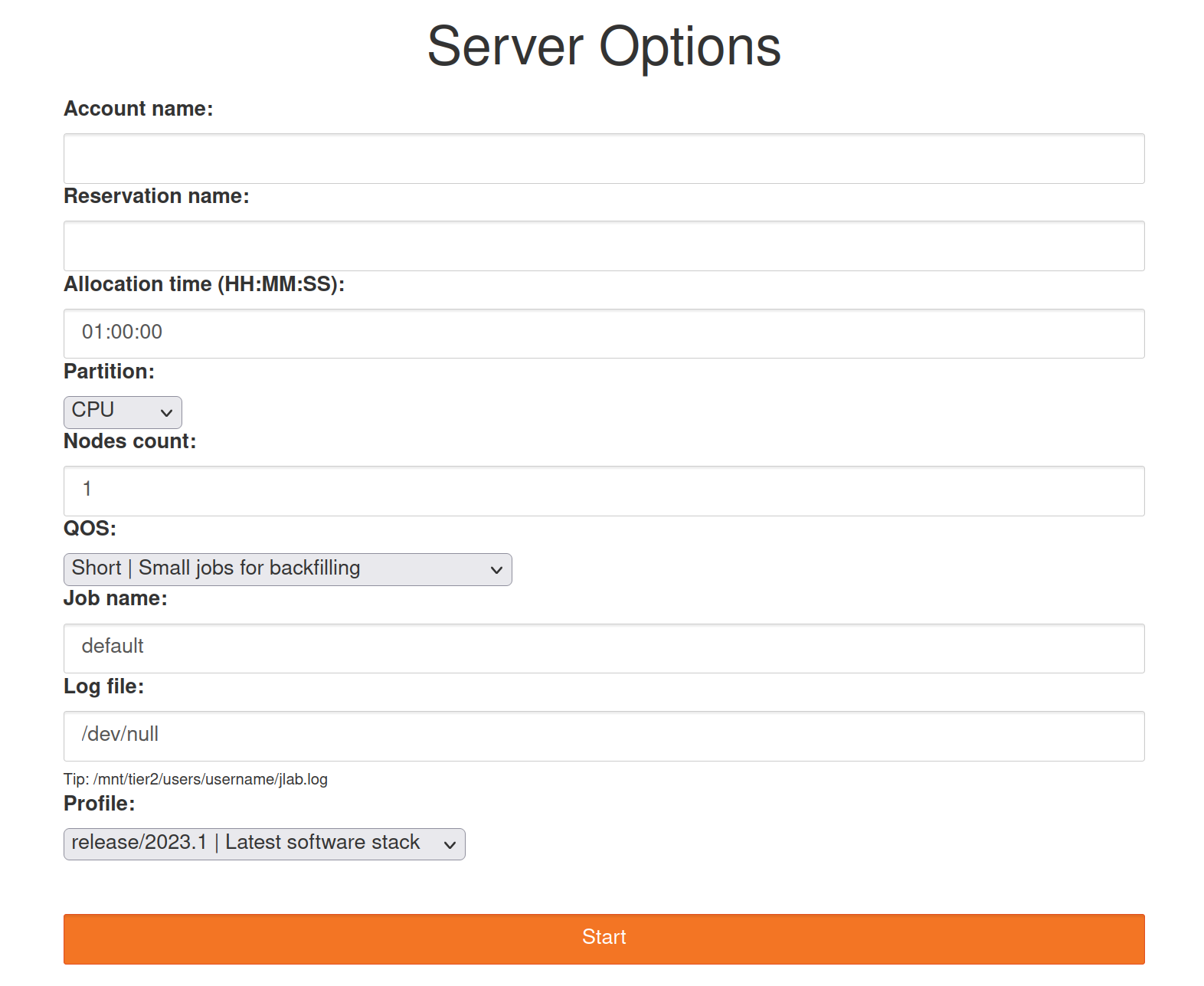This screenshot has height=986, width=1204.
Task: Click the "Allocation time (HH:MM:SS):" label
Action: coord(204,284)
